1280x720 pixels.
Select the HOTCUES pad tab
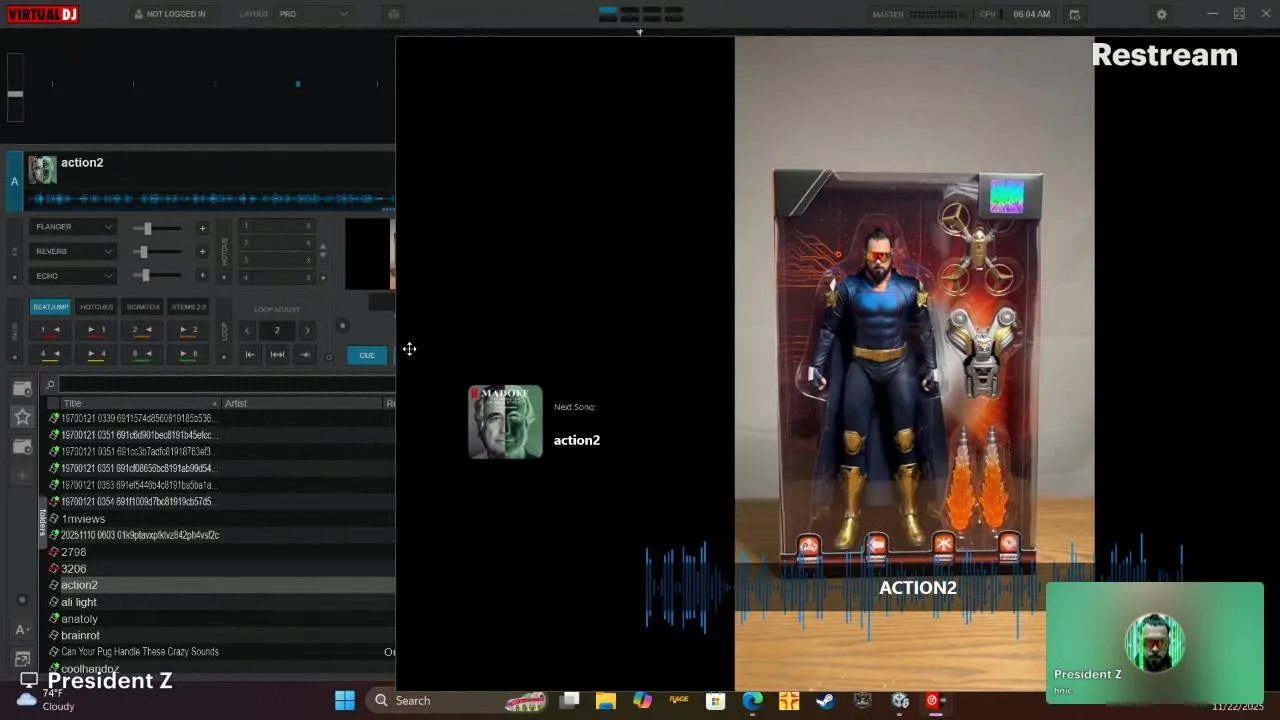(x=96, y=307)
